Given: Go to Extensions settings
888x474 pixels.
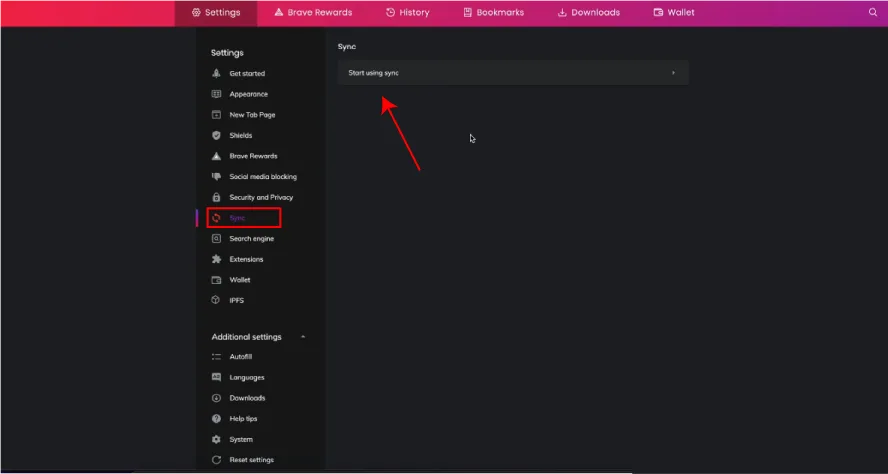Looking at the screenshot, I should pyautogui.click(x=246, y=259).
